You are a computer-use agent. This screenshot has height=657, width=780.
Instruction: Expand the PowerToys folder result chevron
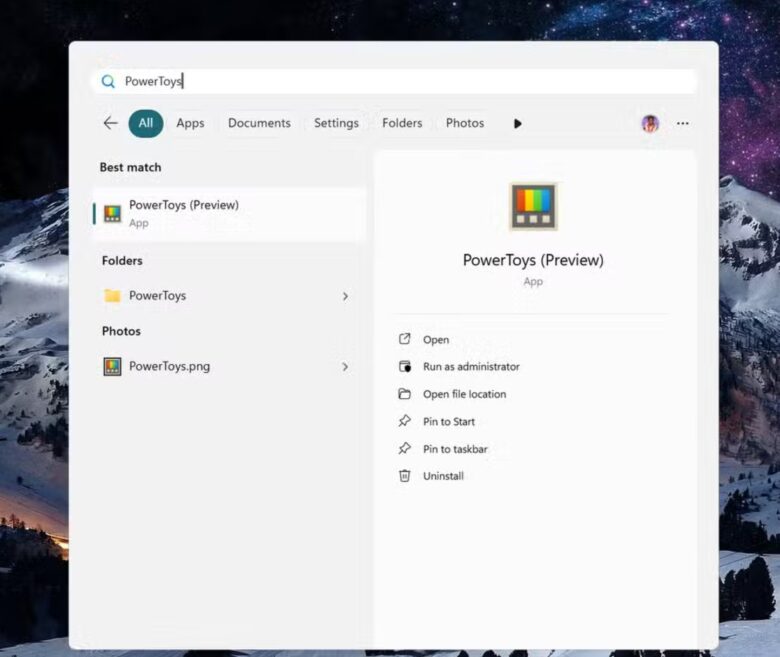coord(345,296)
